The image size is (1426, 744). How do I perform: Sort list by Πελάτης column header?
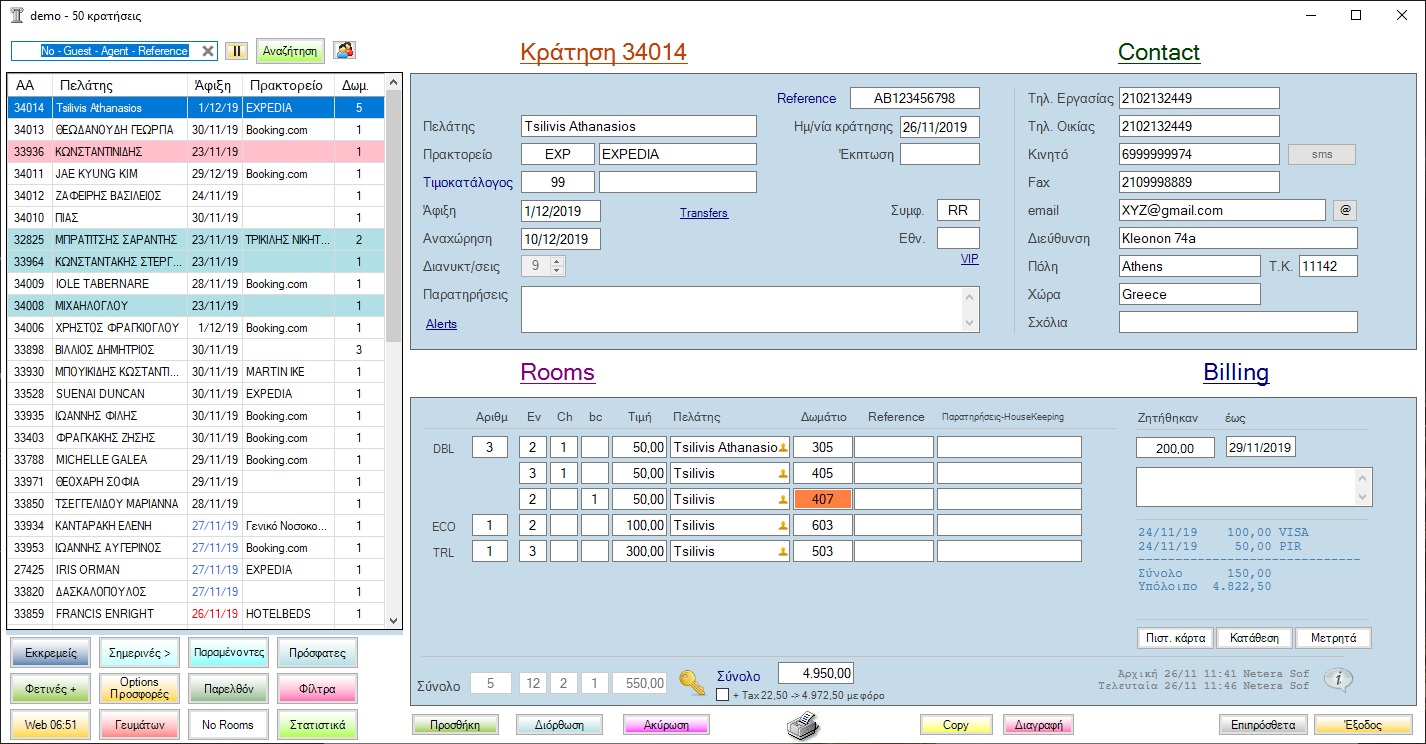coord(118,85)
